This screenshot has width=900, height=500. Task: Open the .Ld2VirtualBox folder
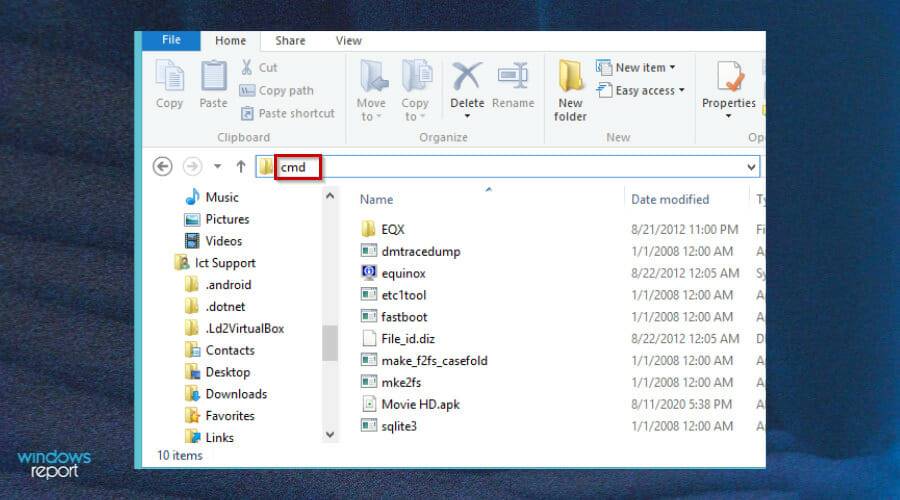pyautogui.click(x=235, y=328)
